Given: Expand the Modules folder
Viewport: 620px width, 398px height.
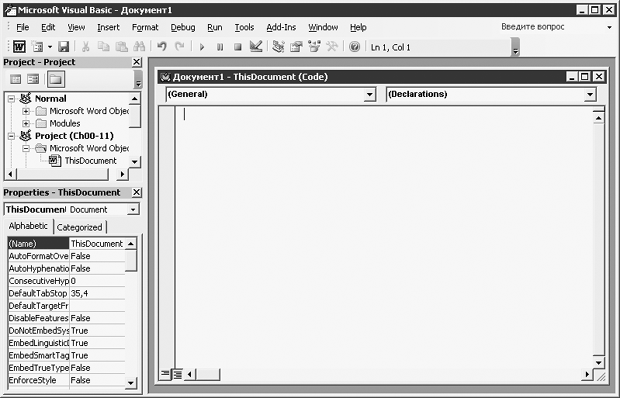Looking at the screenshot, I should tap(26, 123).
